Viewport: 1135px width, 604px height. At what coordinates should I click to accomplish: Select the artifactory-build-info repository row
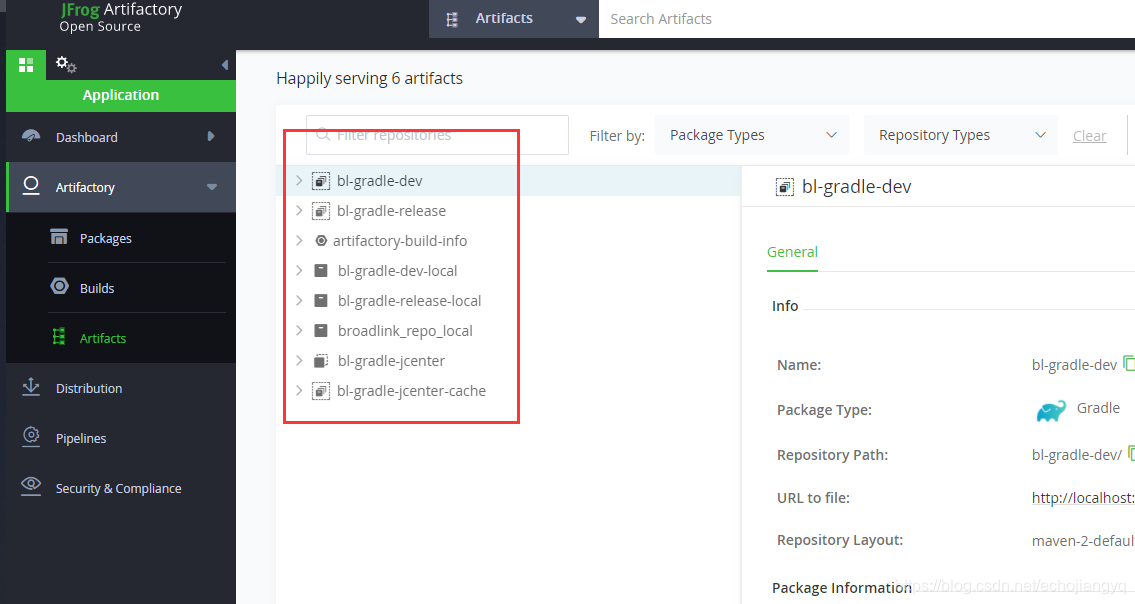point(509,240)
